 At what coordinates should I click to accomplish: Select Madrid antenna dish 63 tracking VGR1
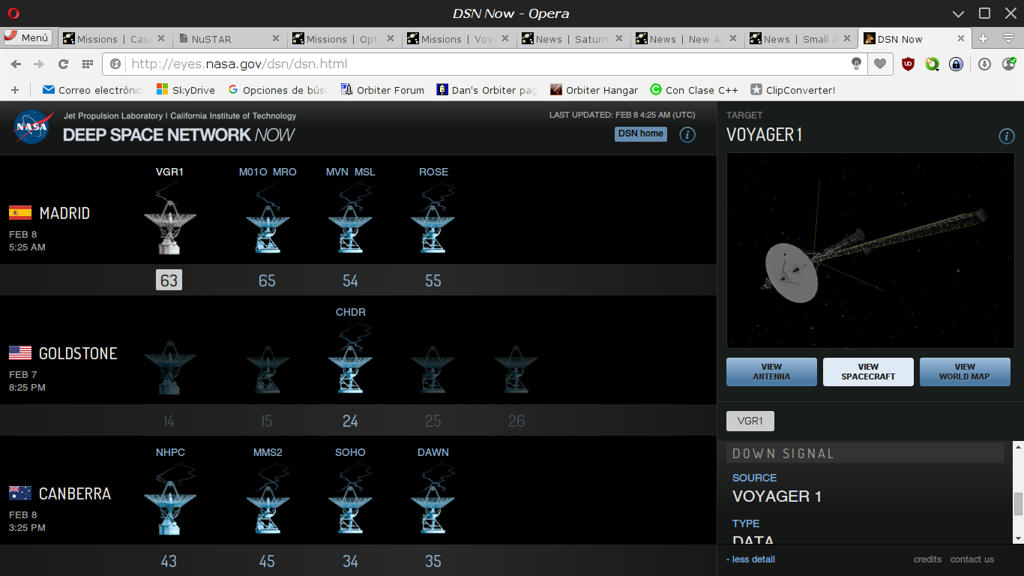170,227
